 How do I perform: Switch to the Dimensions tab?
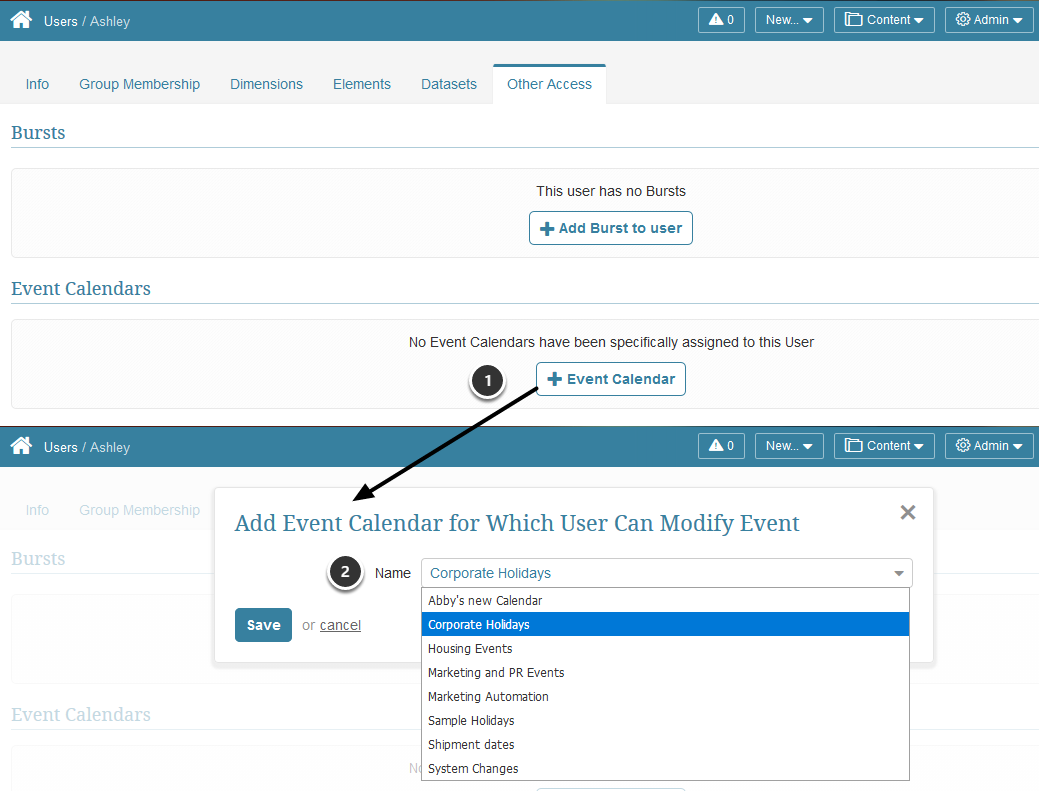(x=266, y=84)
